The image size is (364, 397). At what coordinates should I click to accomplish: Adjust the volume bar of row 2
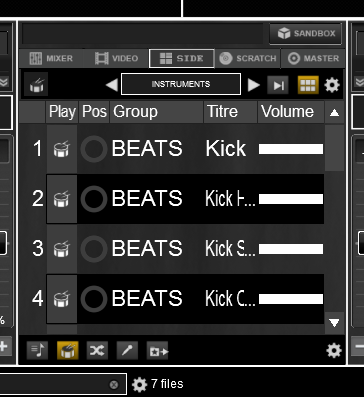[291, 199]
